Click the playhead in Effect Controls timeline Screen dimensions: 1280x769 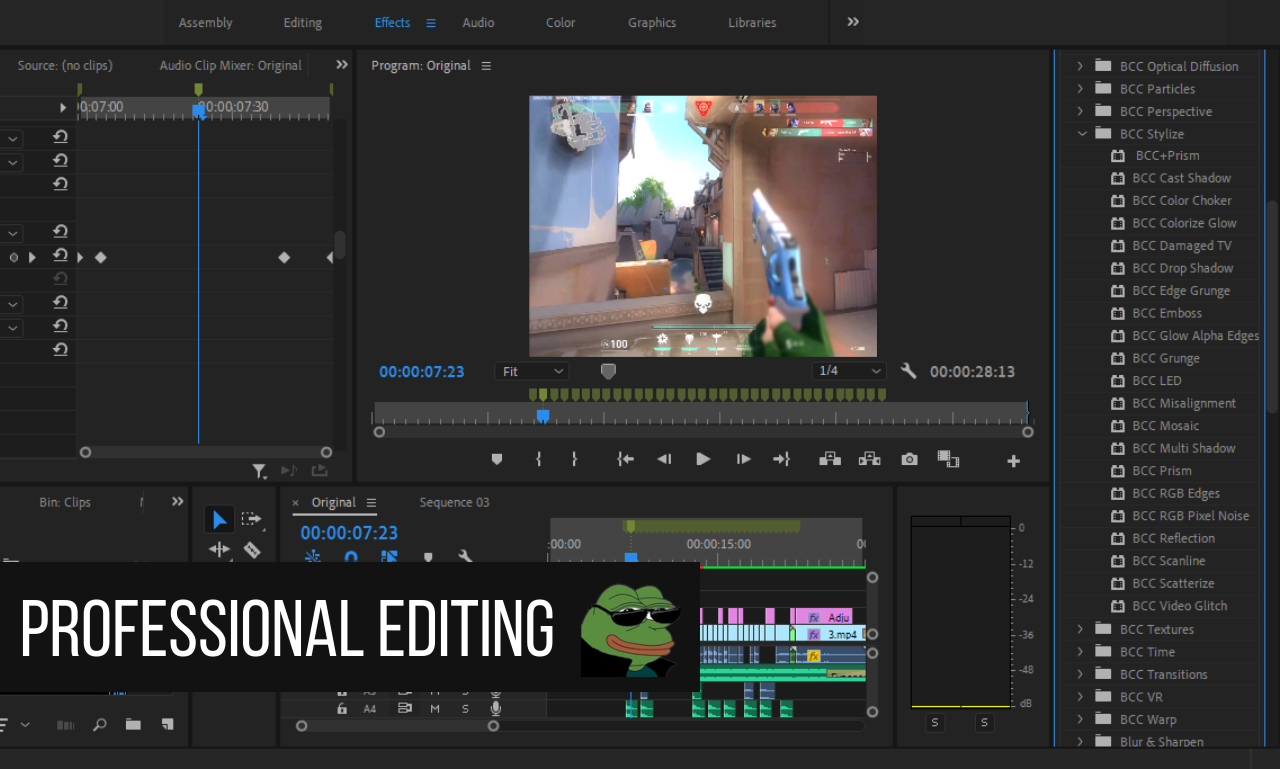pos(198,111)
